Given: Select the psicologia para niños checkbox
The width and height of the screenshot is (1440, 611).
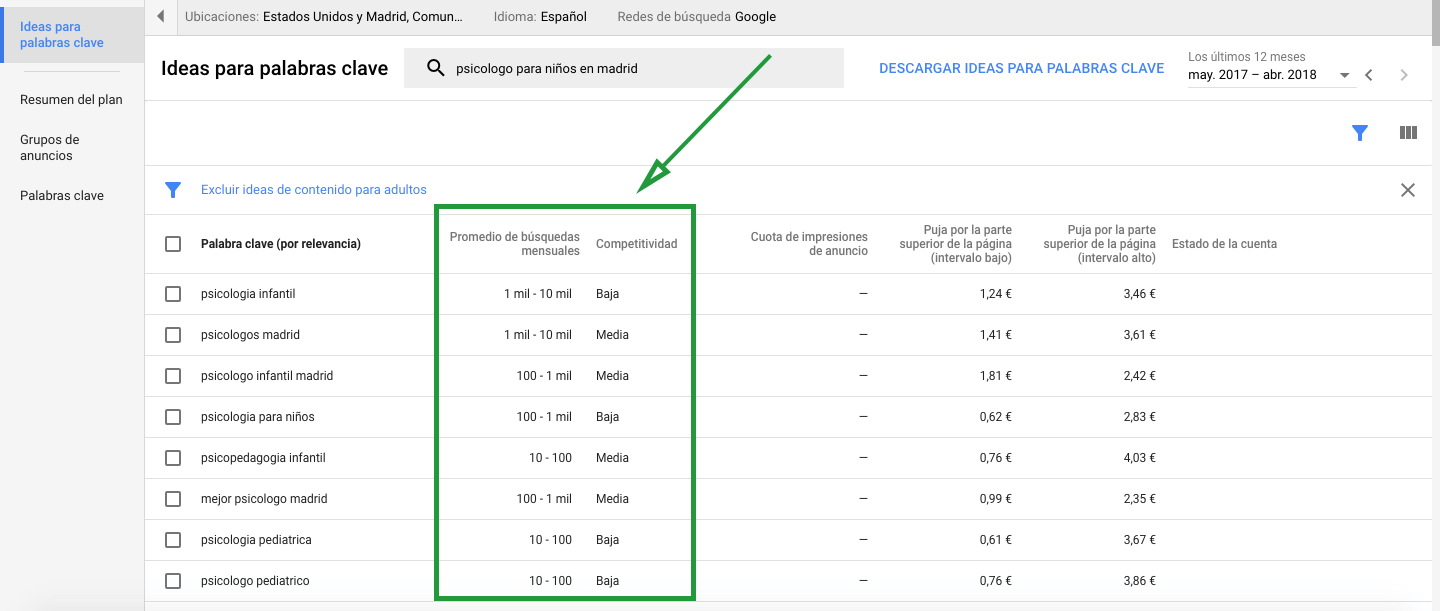Looking at the screenshot, I should 173,417.
